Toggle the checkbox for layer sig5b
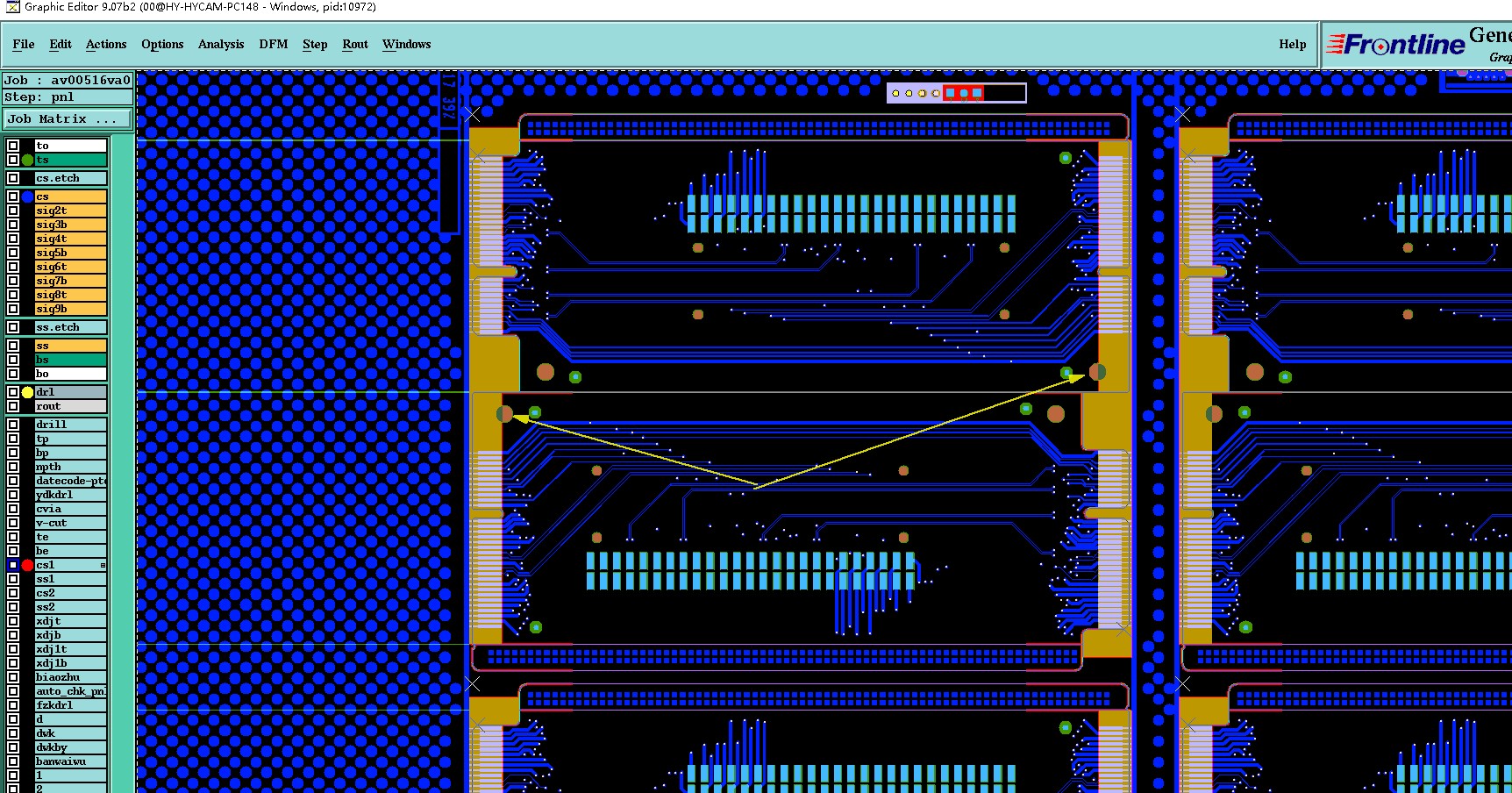 point(13,253)
